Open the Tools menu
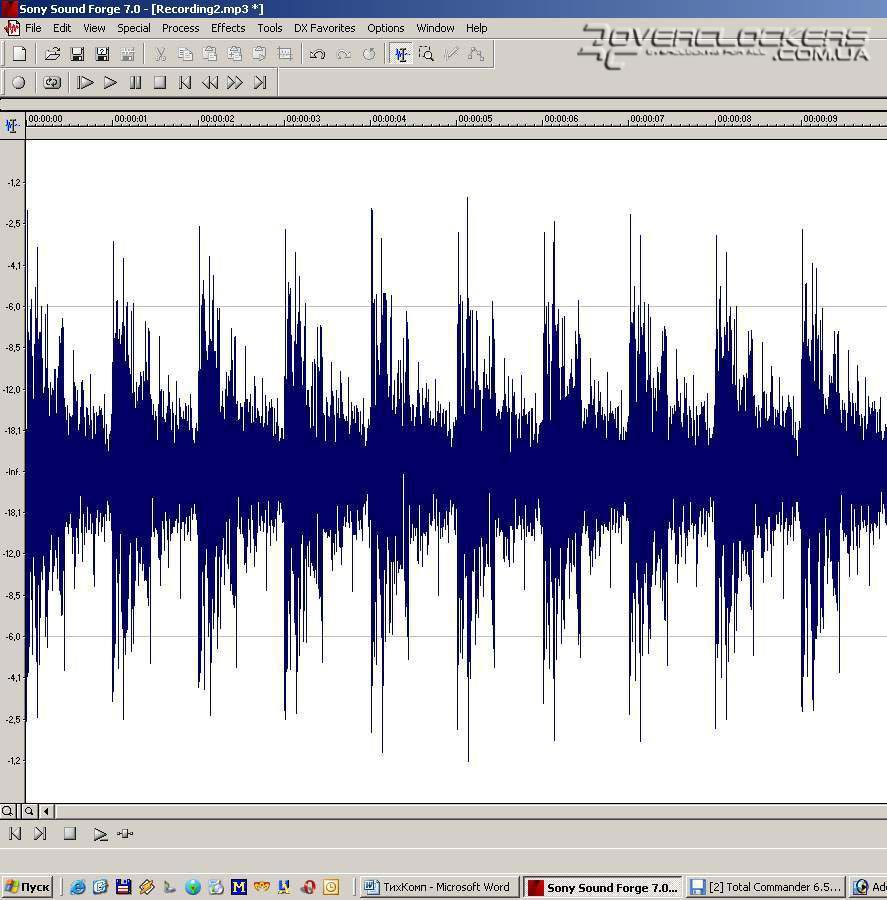The height and width of the screenshot is (900, 887). [x=270, y=28]
